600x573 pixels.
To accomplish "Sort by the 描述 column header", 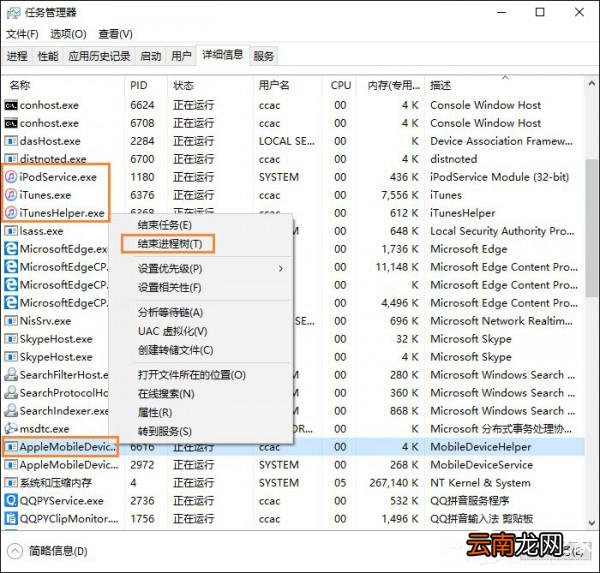I will coord(504,85).
